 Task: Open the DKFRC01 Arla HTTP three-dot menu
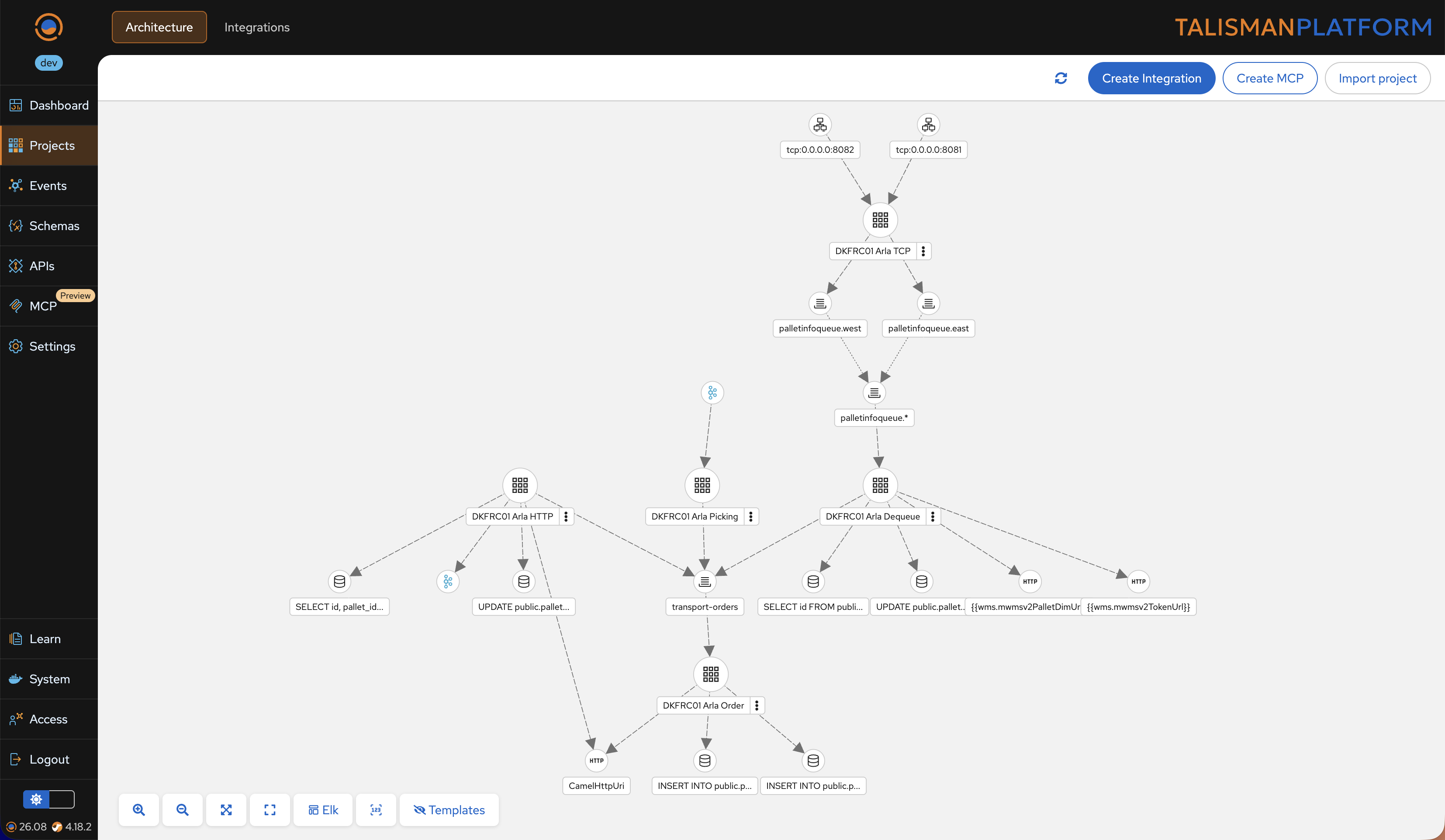pos(566,516)
